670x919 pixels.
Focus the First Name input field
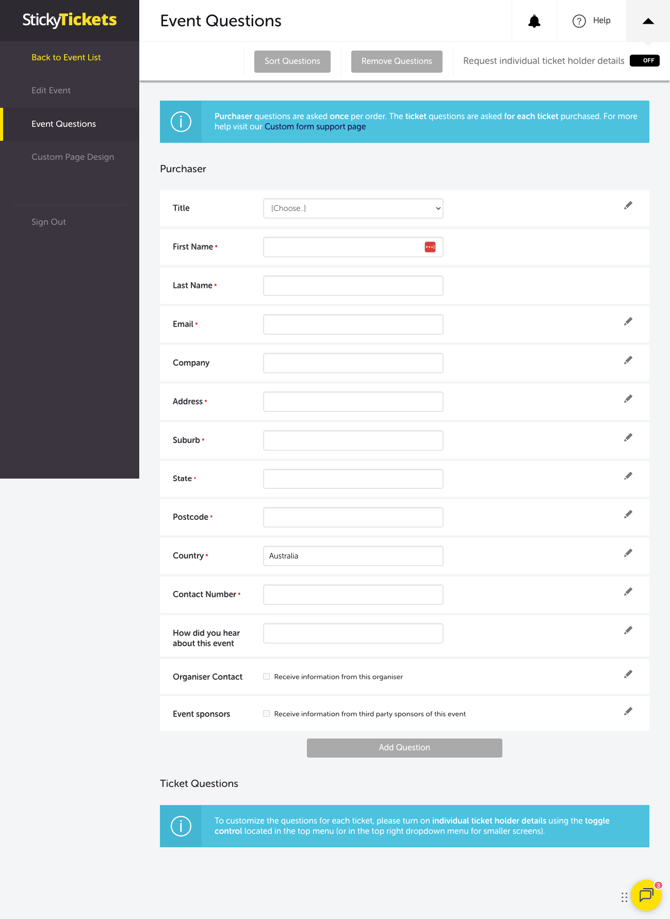click(353, 247)
